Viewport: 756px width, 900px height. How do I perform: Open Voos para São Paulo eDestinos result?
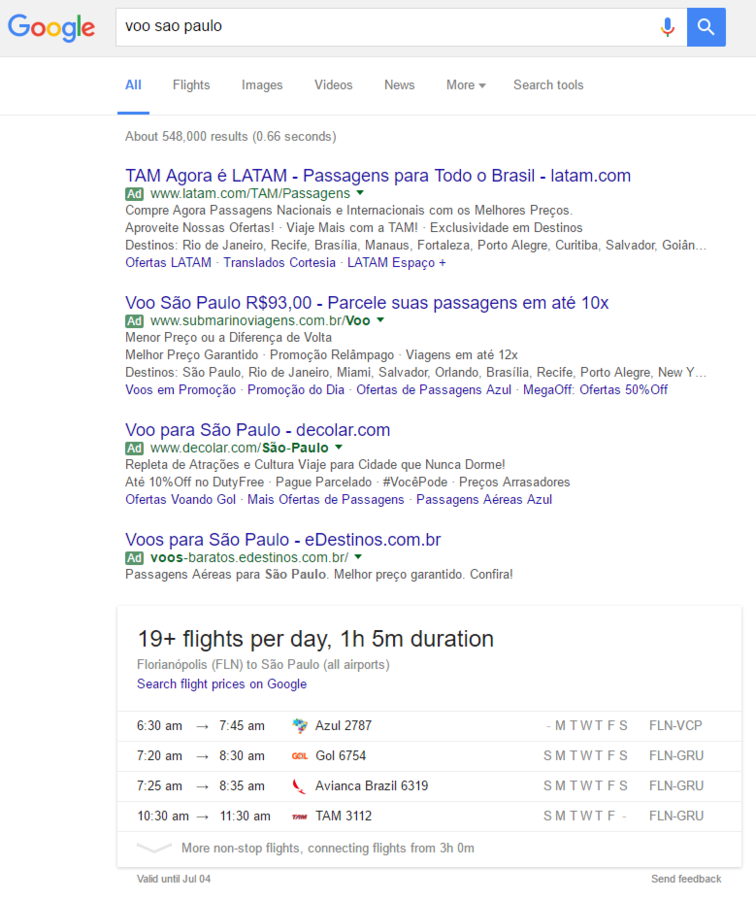pyautogui.click(x=283, y=540)
